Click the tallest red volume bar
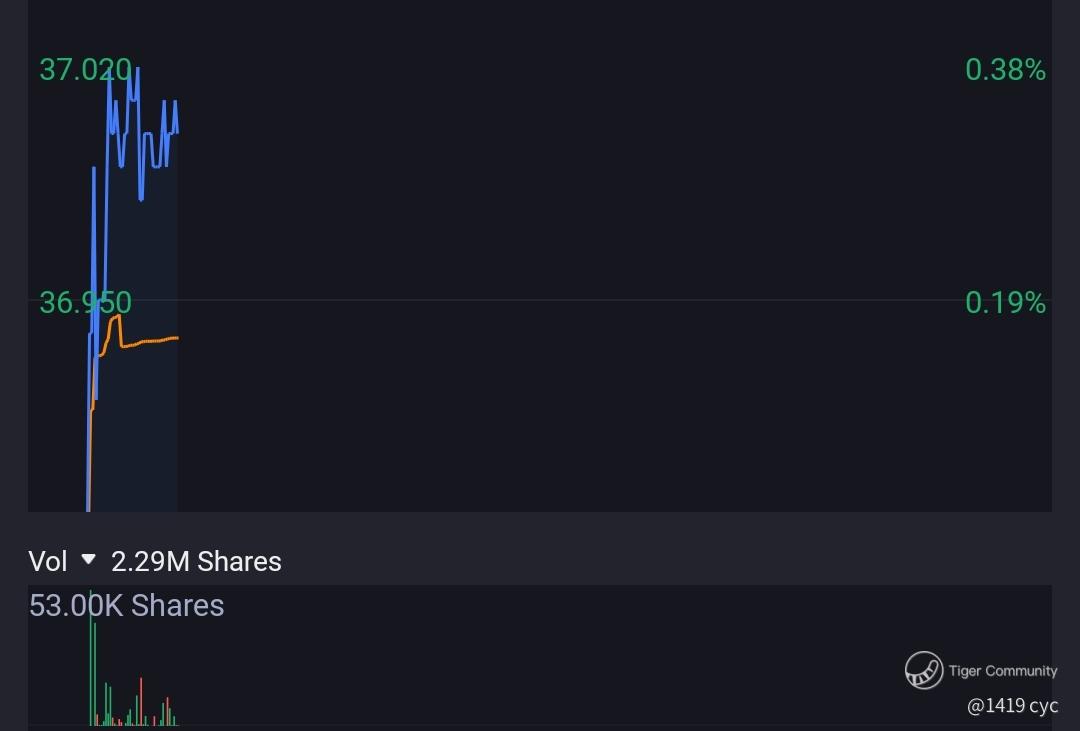Screen dimensions: 1080x731 [x=141, y=700]
